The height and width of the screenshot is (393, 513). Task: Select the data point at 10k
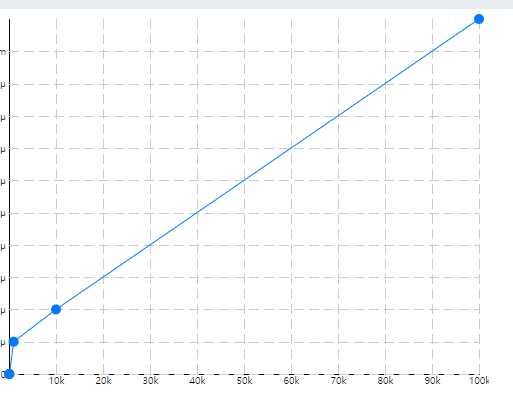pos(56,310)
